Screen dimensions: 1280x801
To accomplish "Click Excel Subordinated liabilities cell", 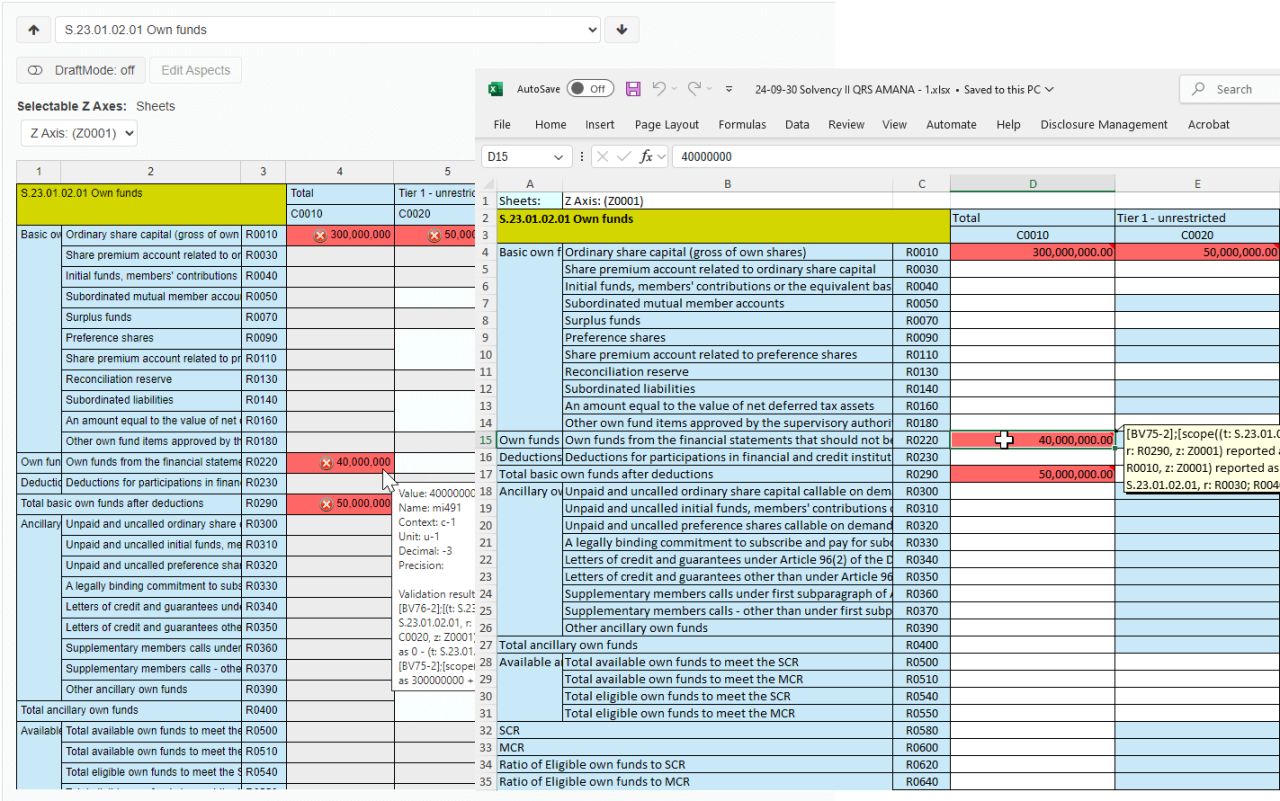I will coord(727,389).
